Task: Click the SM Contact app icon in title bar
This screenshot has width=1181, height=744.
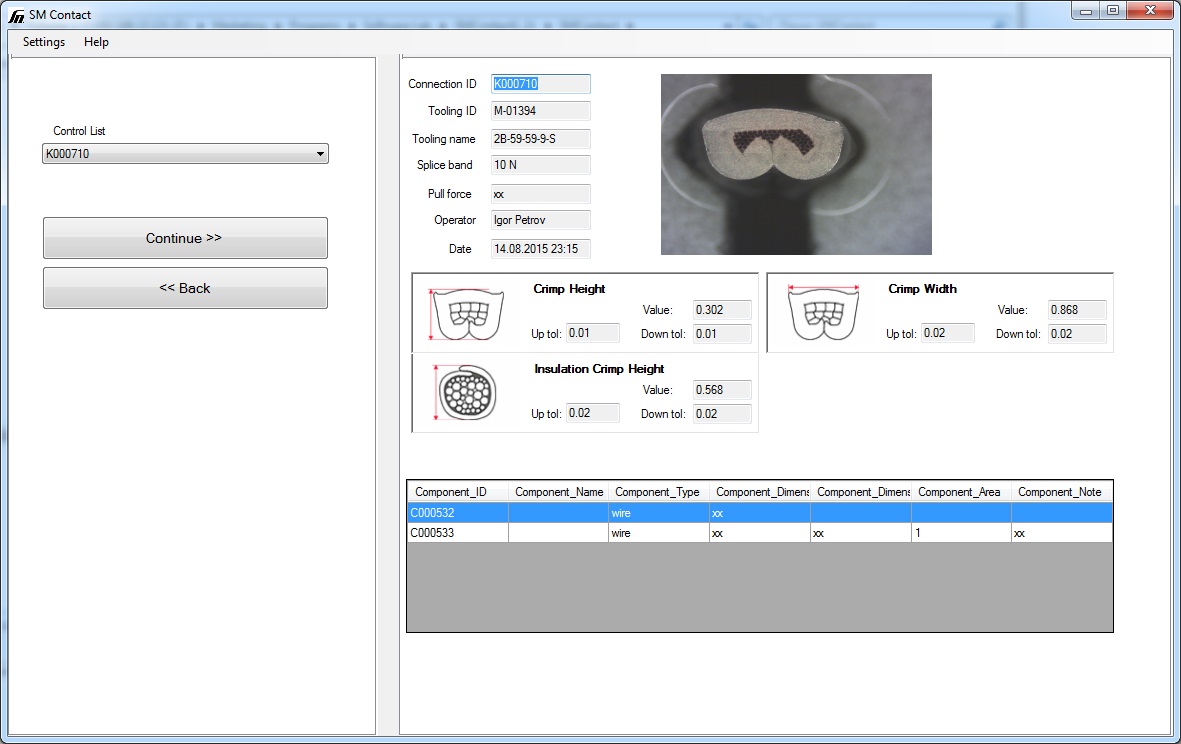Action: 15,14
